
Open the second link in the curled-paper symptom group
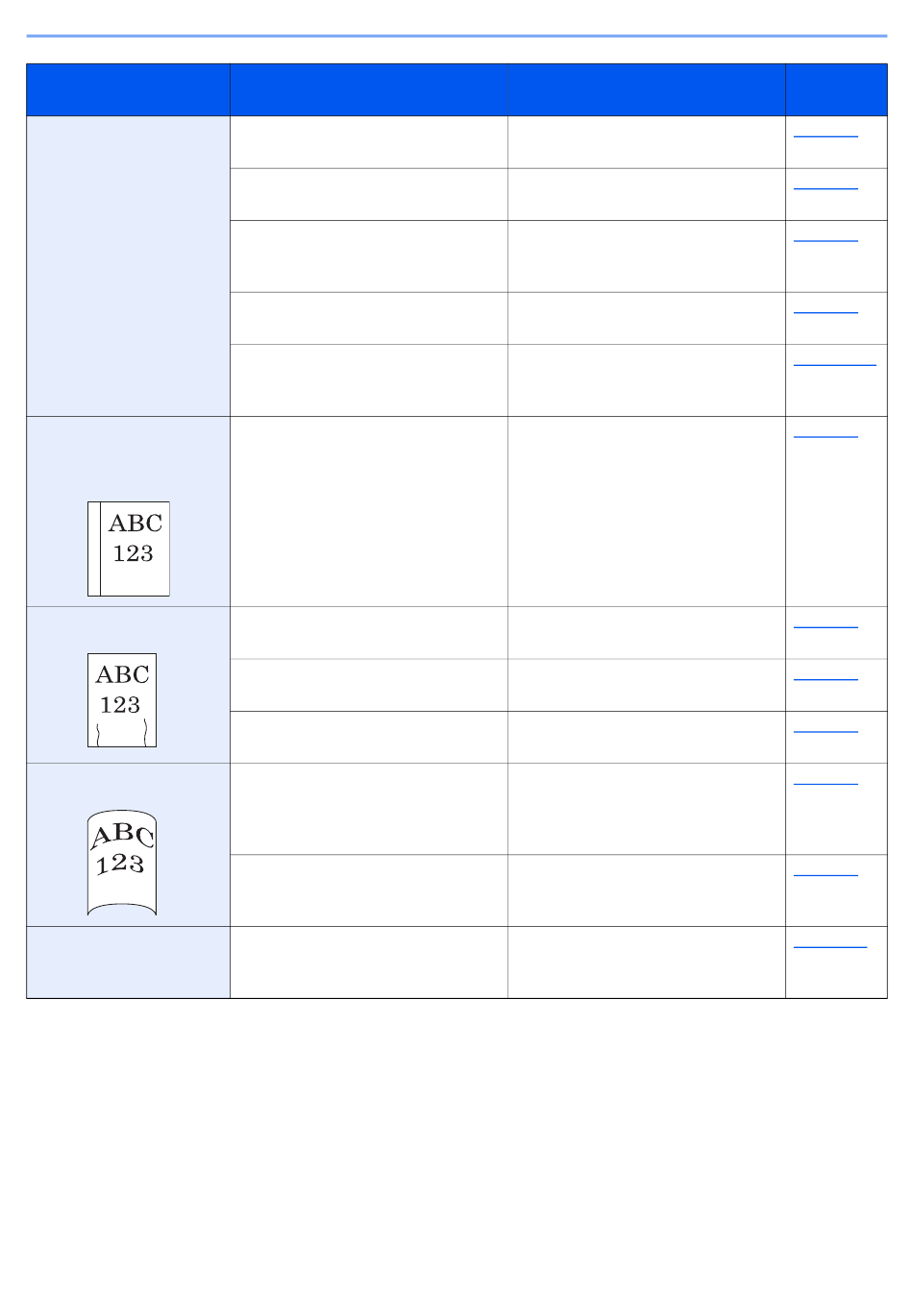tap(826, 873)
